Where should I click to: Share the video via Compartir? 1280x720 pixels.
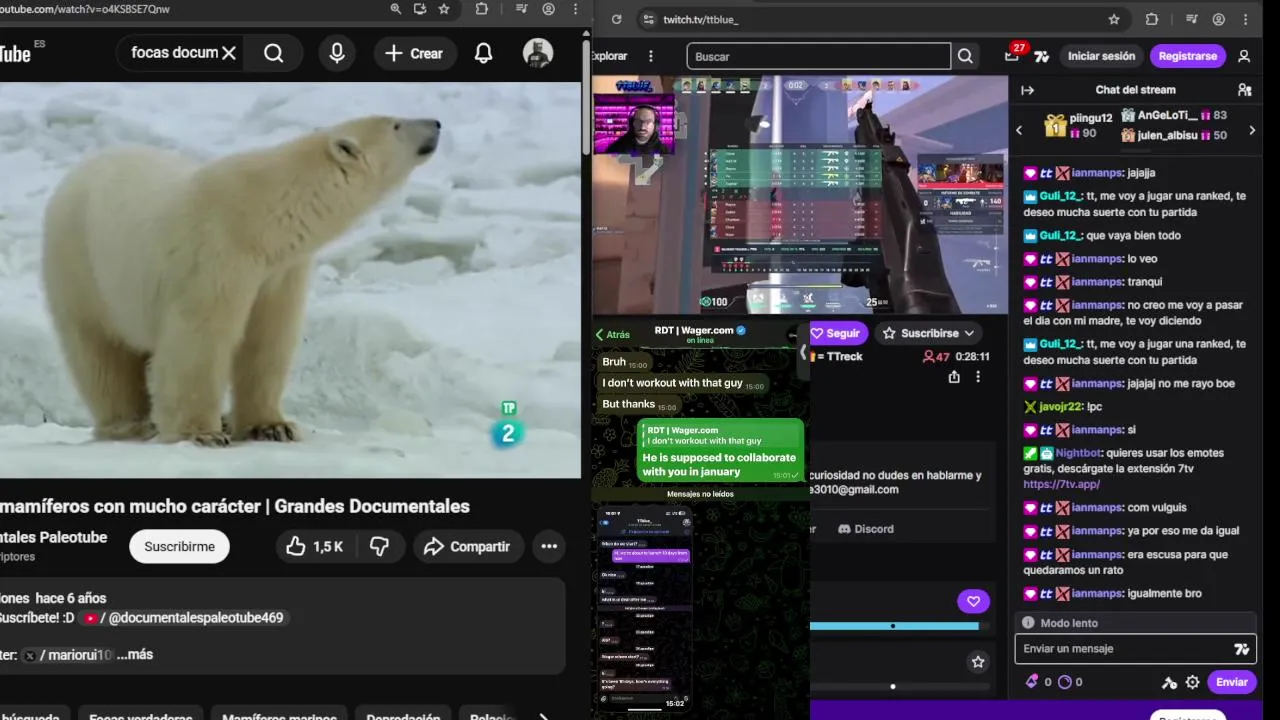[x=467, y=546]
